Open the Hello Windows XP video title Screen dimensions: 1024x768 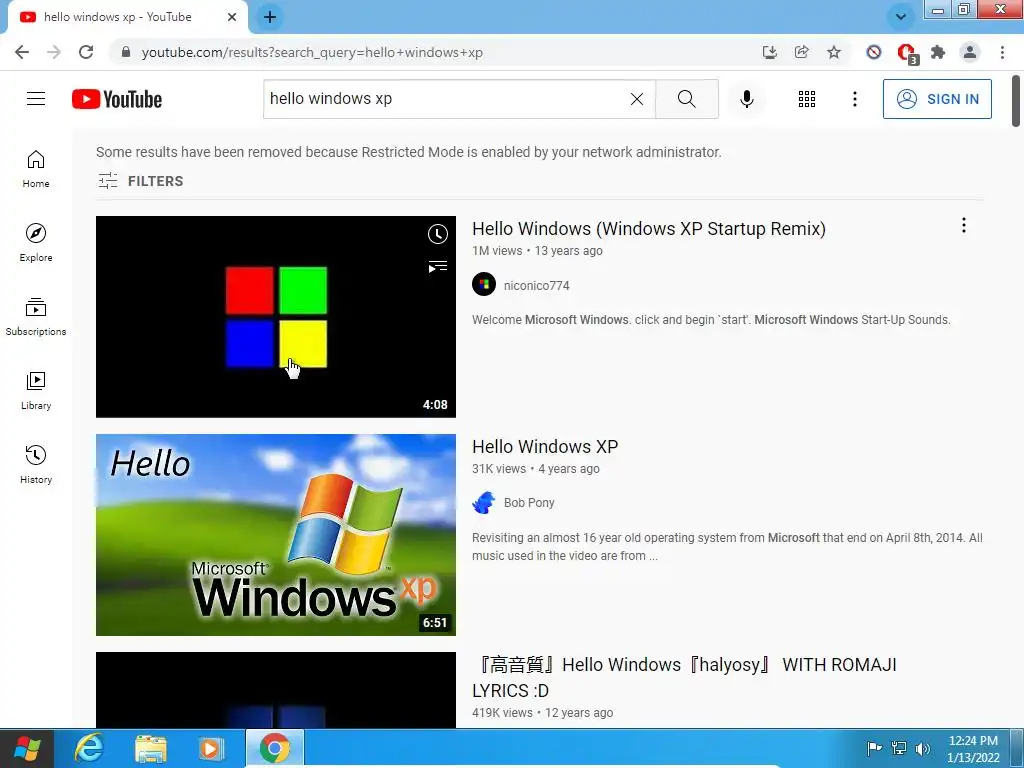545,447
